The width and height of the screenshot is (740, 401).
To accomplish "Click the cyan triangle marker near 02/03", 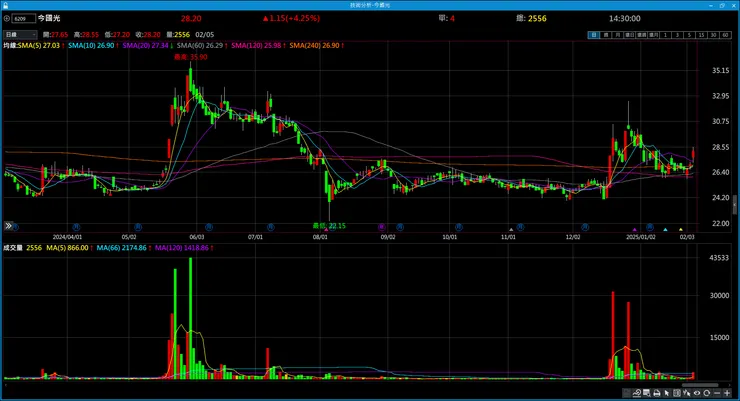I will click(x=665, y=230).
